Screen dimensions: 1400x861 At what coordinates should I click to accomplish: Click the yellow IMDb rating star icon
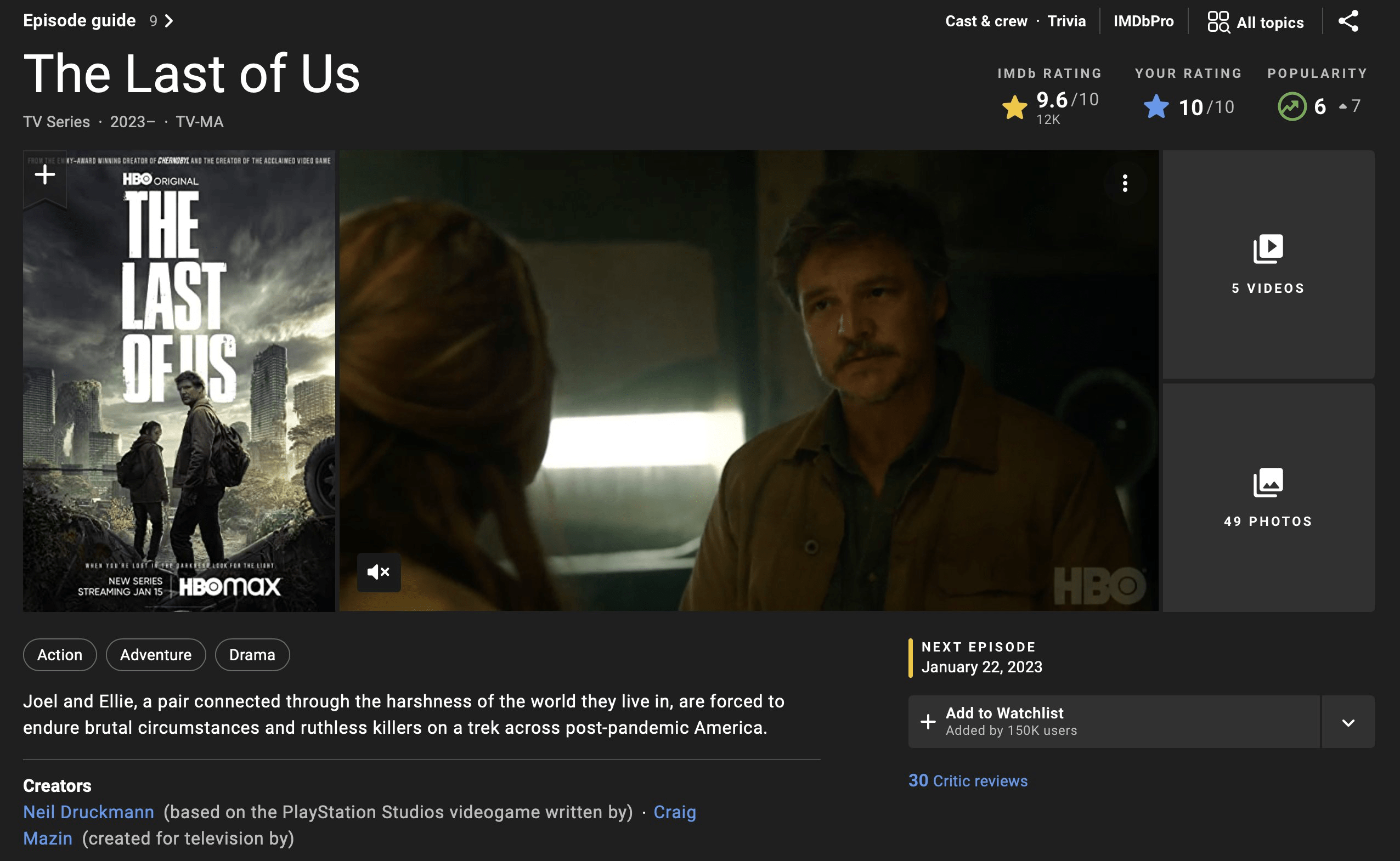[1014, 105]
